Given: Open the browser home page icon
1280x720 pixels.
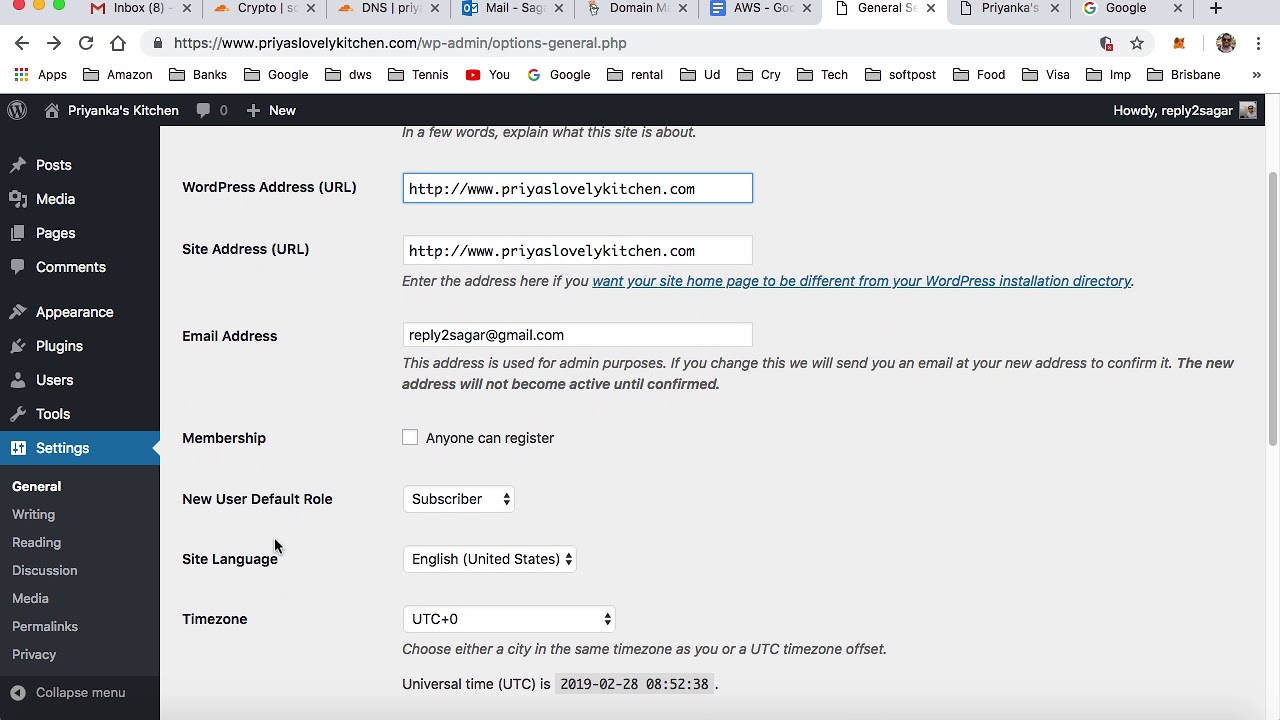Looking at the screenshot, I should coord(118,43).
